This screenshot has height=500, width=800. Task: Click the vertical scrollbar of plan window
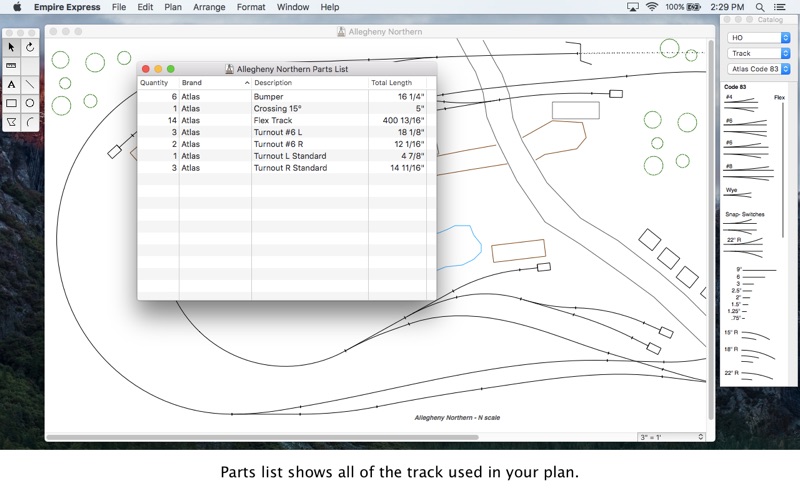(711, 230)
